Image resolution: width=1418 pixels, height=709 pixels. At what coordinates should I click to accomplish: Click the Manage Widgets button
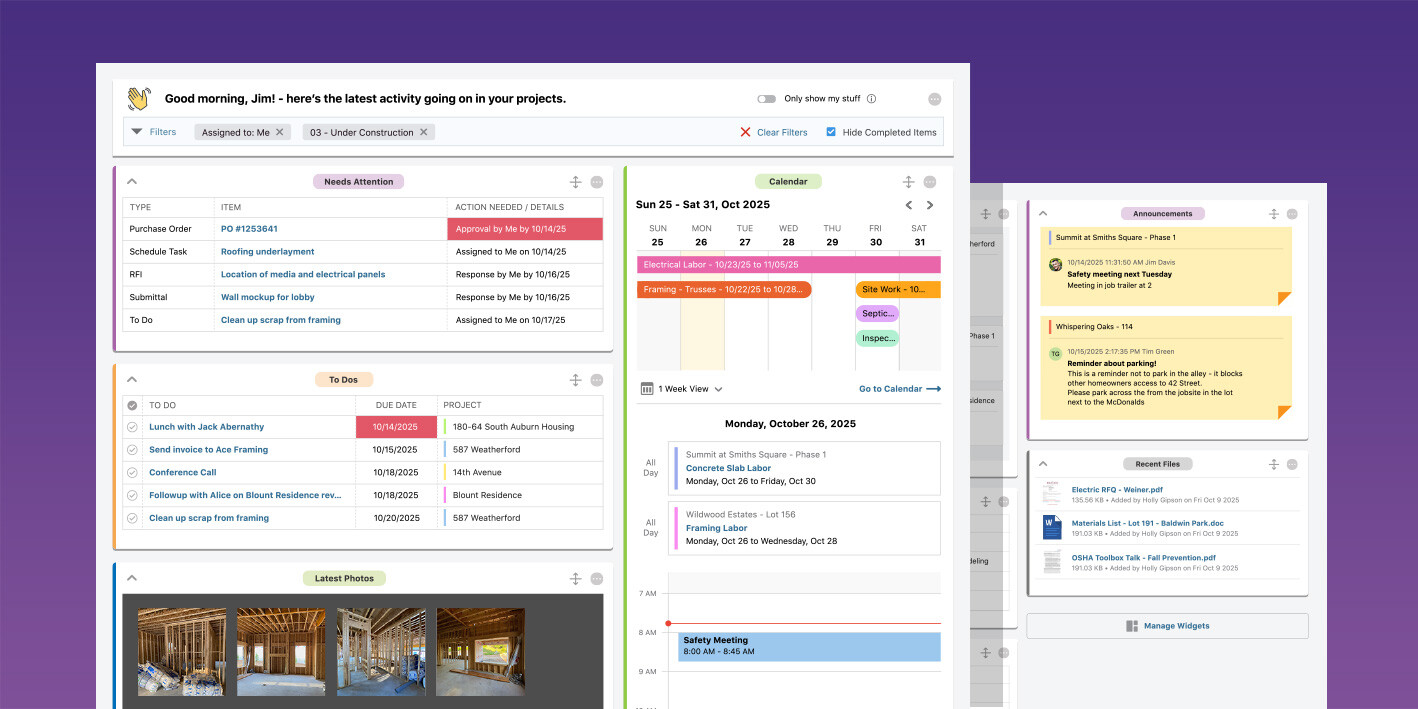pyautogui.click(x=1167, y=626)
